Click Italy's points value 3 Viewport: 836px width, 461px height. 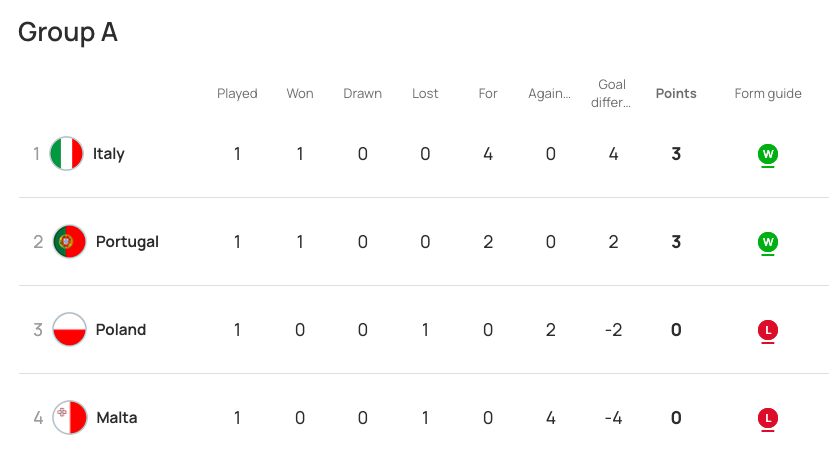(676, 154)
